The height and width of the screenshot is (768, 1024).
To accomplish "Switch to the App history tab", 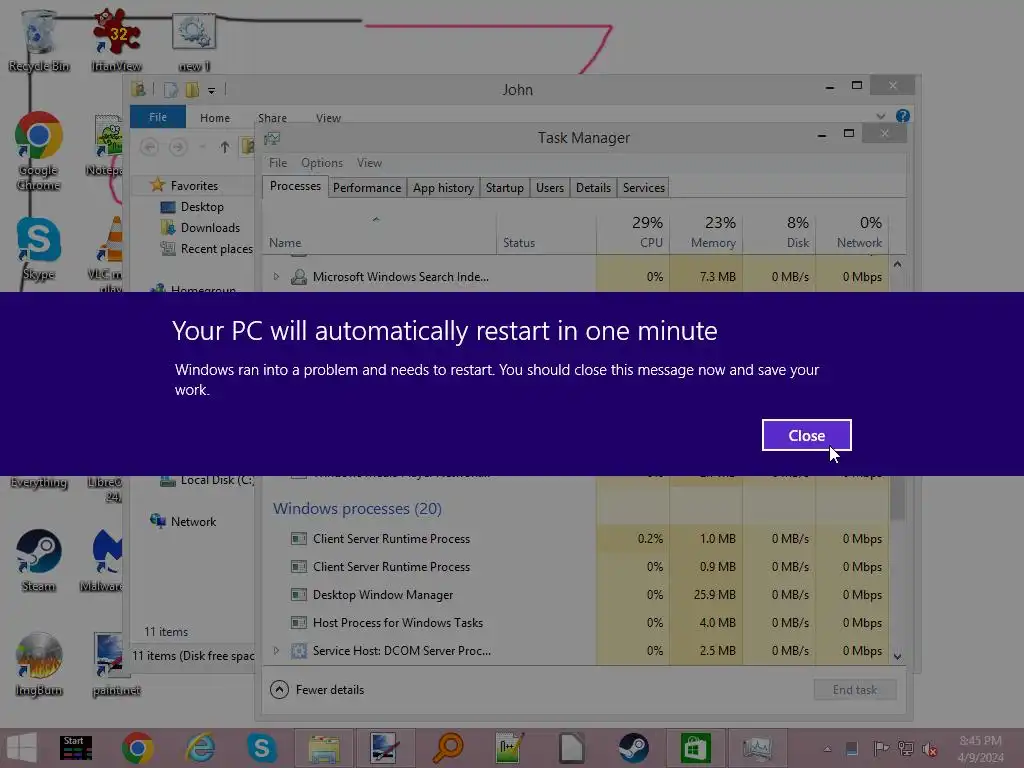I will click(443, 188).
